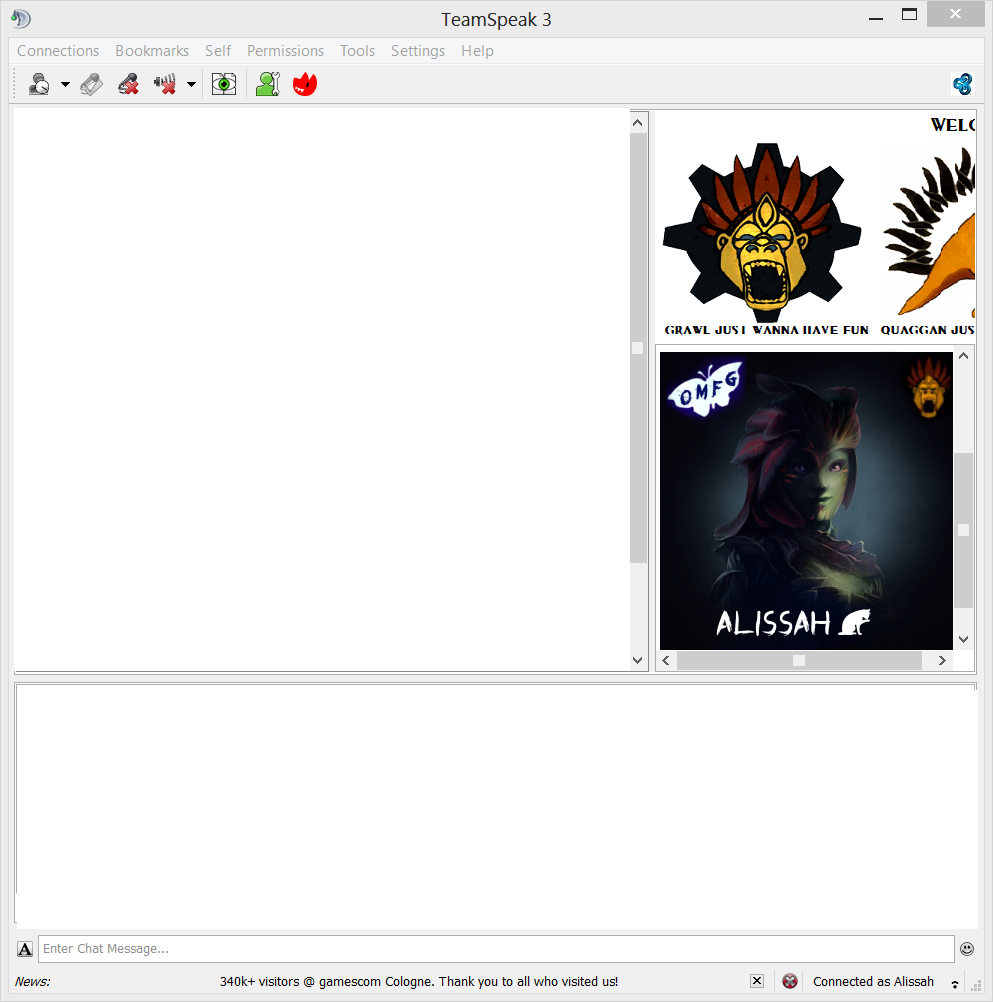
Task: Toggle the activate microphone icon
Action: (x=91, y=84)
